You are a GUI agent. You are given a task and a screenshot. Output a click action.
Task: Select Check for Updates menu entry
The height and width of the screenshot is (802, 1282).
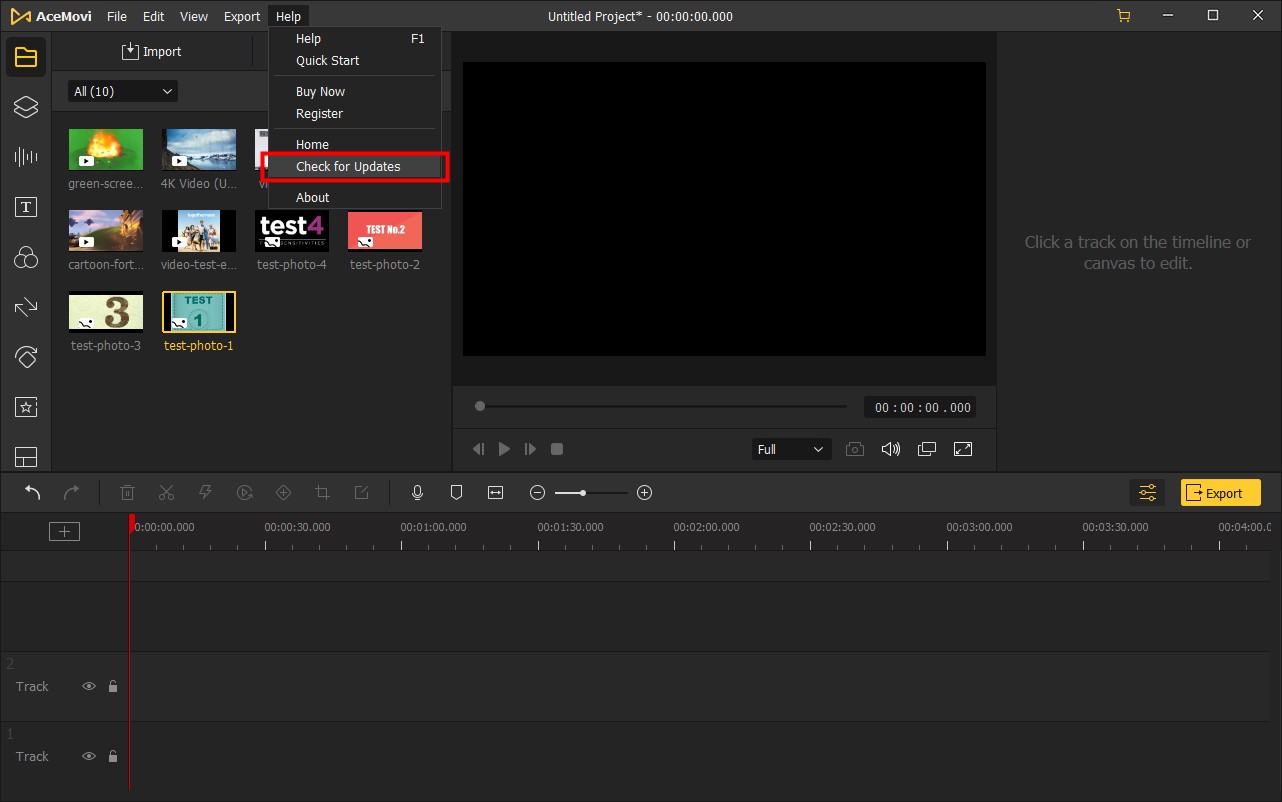[x=348, y=167]
